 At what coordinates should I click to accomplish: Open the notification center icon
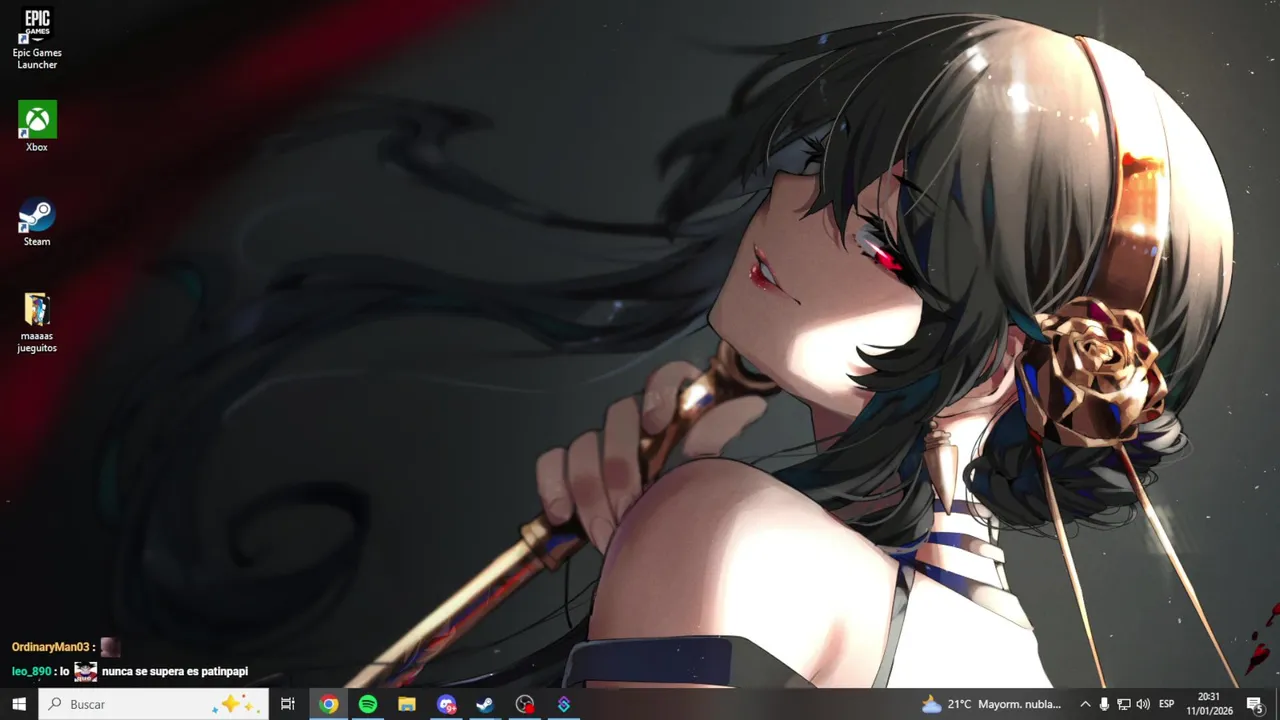[x=1254, y=704]
